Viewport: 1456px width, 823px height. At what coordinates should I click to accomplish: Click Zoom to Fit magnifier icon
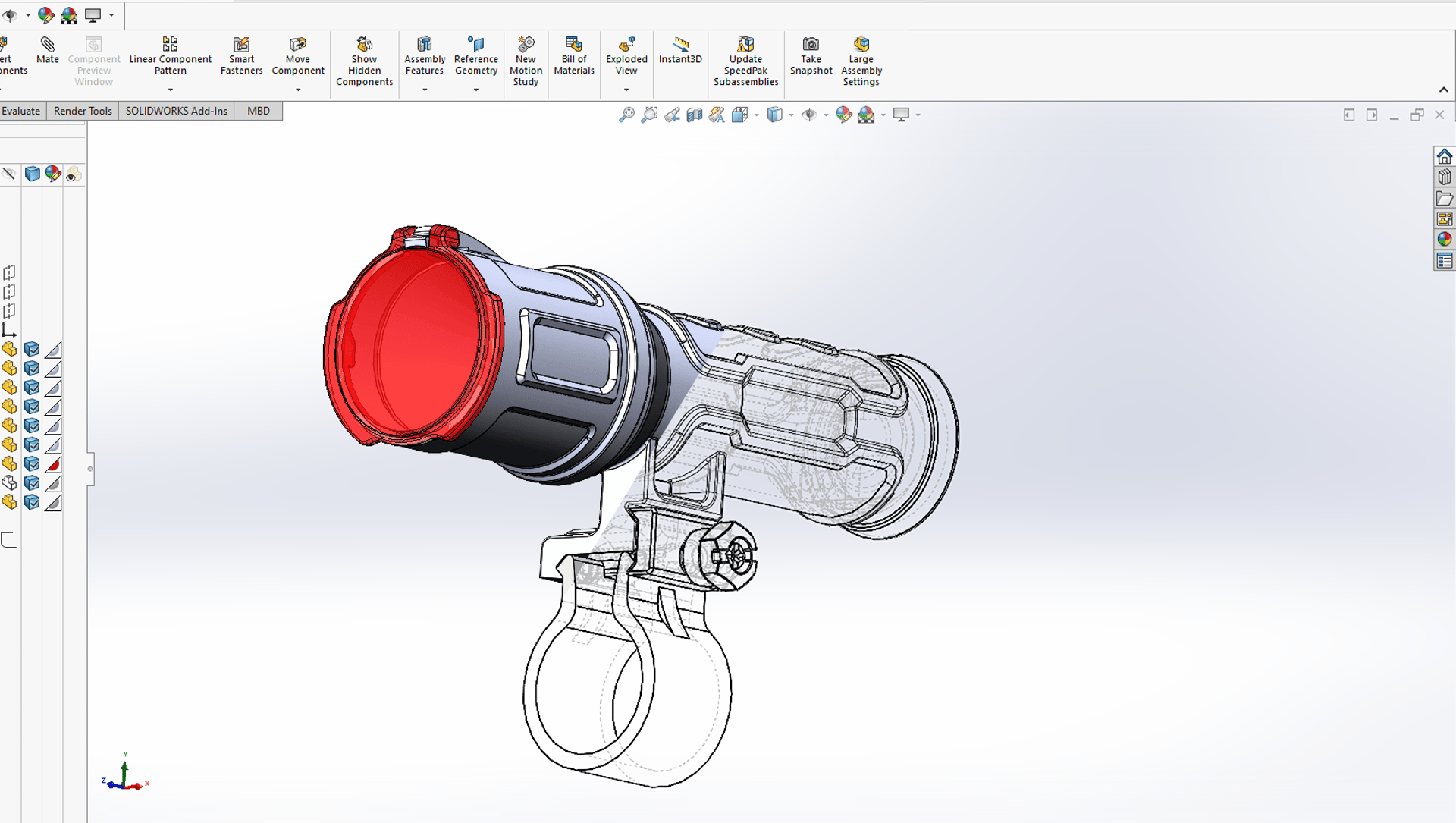click(626, 115)
